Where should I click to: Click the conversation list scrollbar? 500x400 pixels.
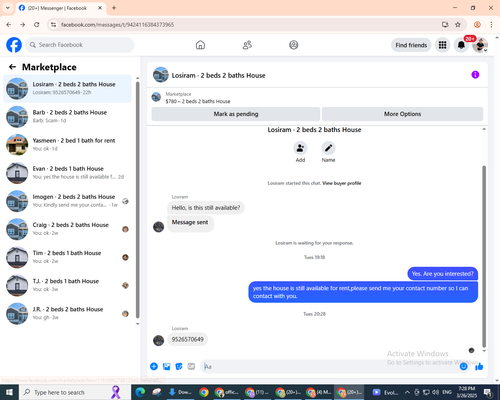pyautogui.click(x=137, y=200)
